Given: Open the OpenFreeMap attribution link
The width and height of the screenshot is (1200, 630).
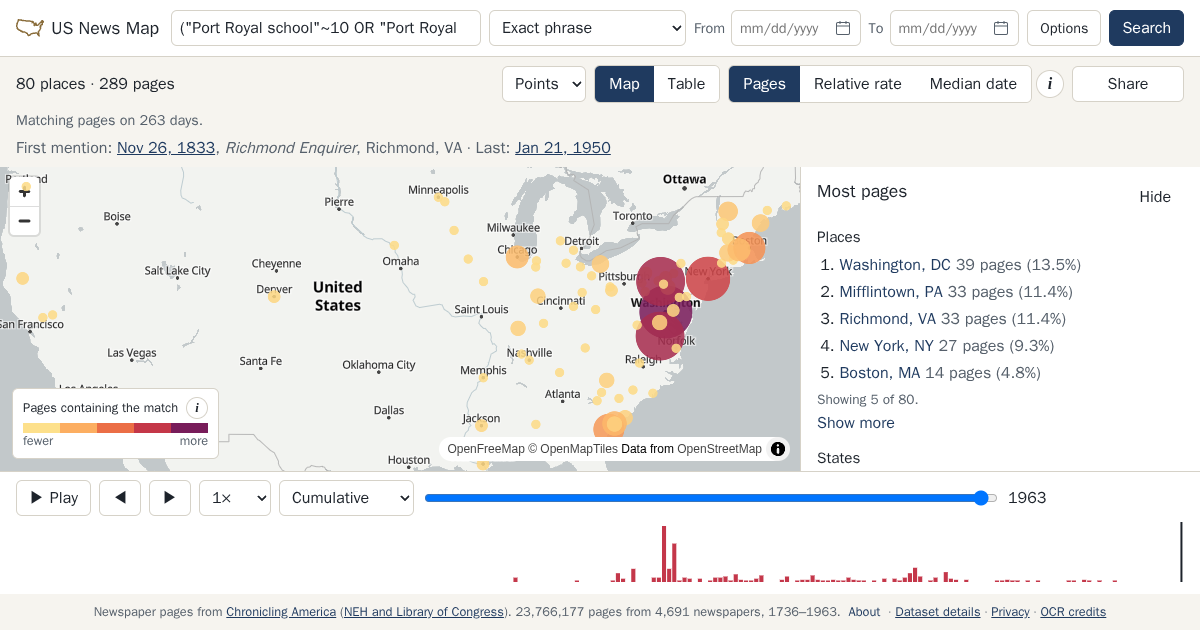Looking at the screenshot, I should point(486,449).
